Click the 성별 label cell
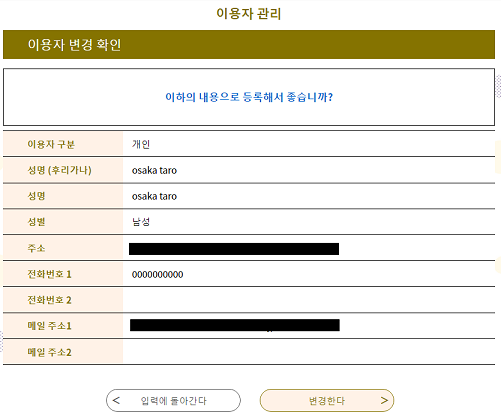 [63, 222]
